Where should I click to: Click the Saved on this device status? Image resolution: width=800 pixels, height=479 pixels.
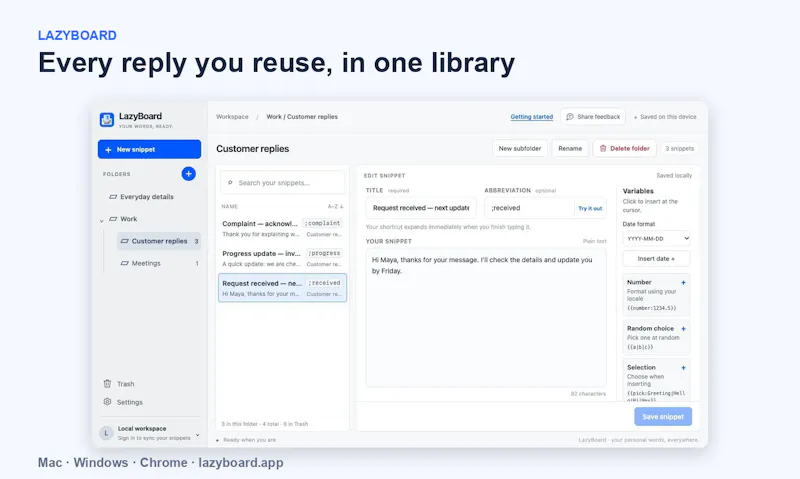(x=665, y=117)
